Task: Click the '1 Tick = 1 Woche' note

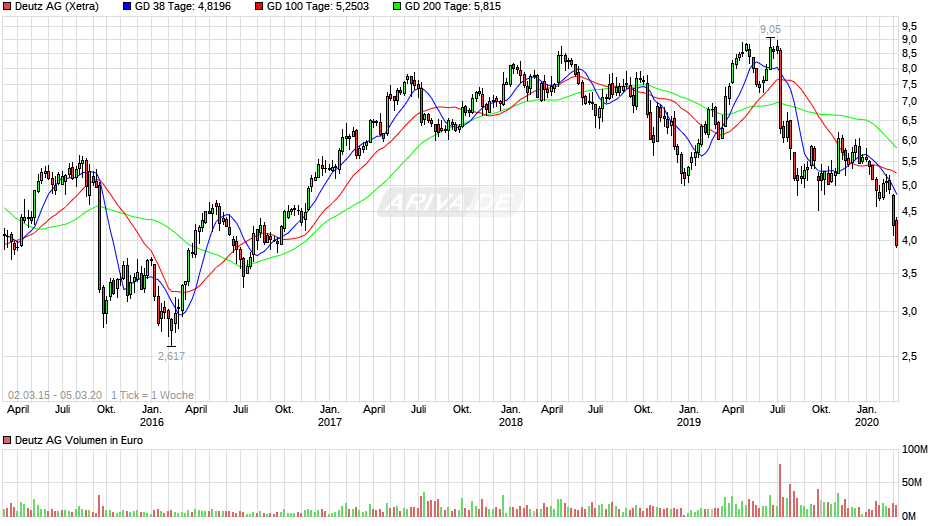Action: pos(152,395)
